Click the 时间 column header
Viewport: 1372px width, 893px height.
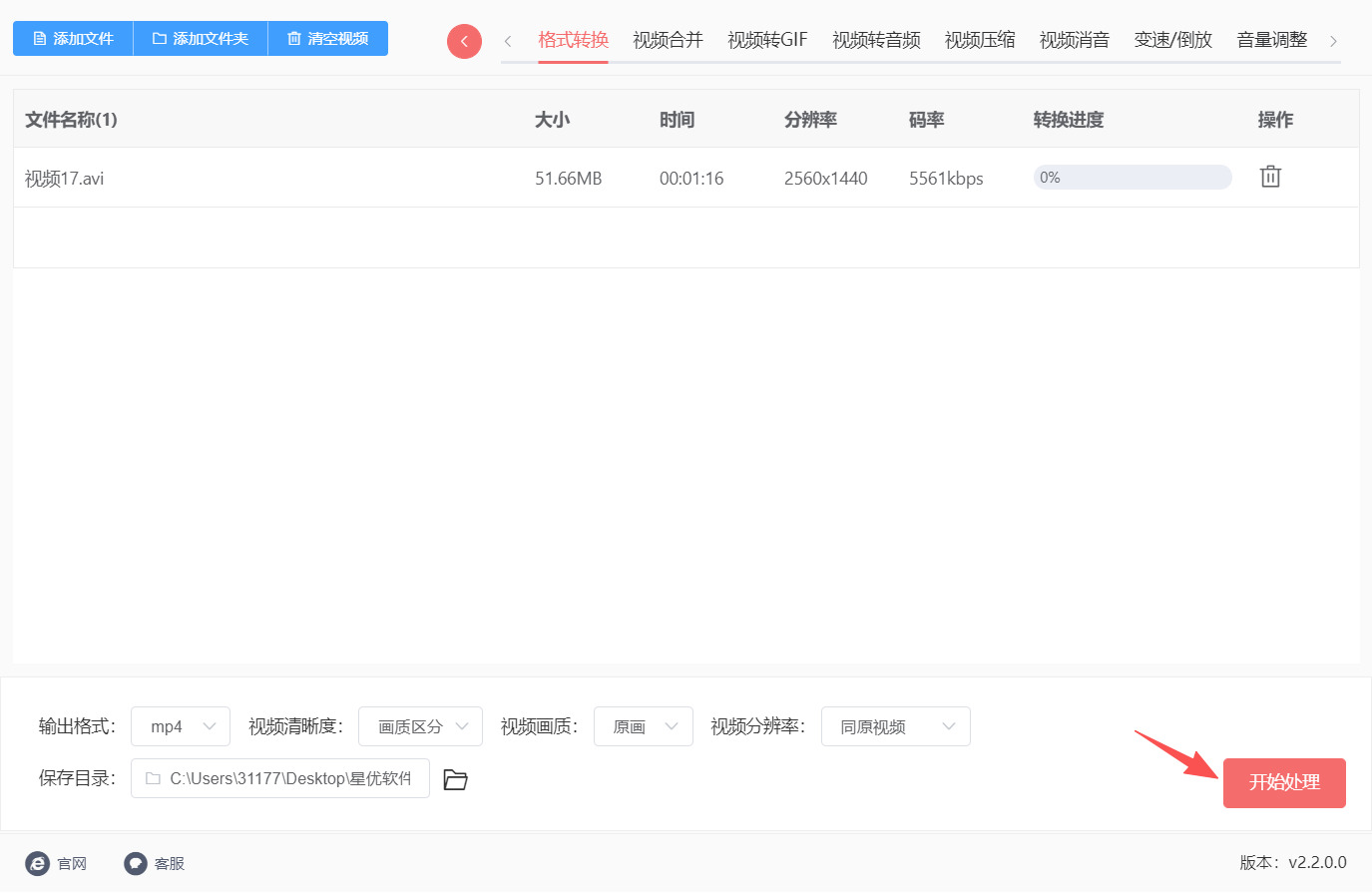pos(677,120)
